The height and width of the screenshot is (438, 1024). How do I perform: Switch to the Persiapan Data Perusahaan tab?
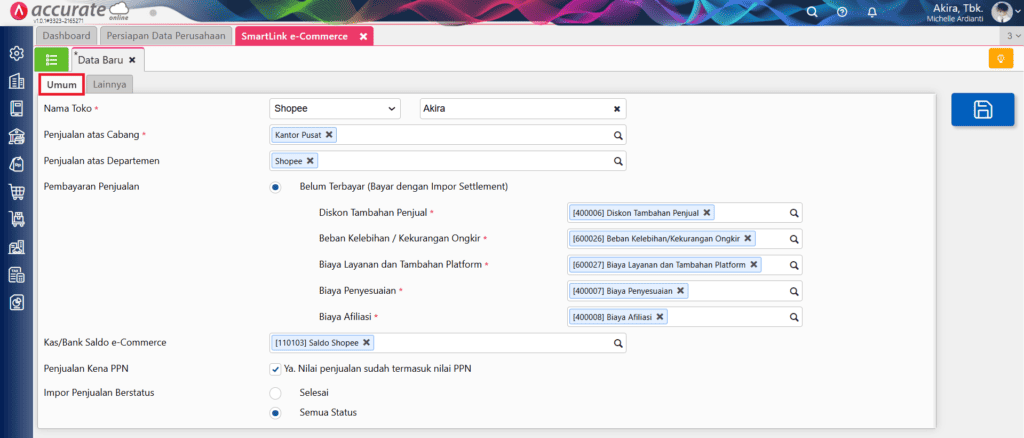click(165, 36)
